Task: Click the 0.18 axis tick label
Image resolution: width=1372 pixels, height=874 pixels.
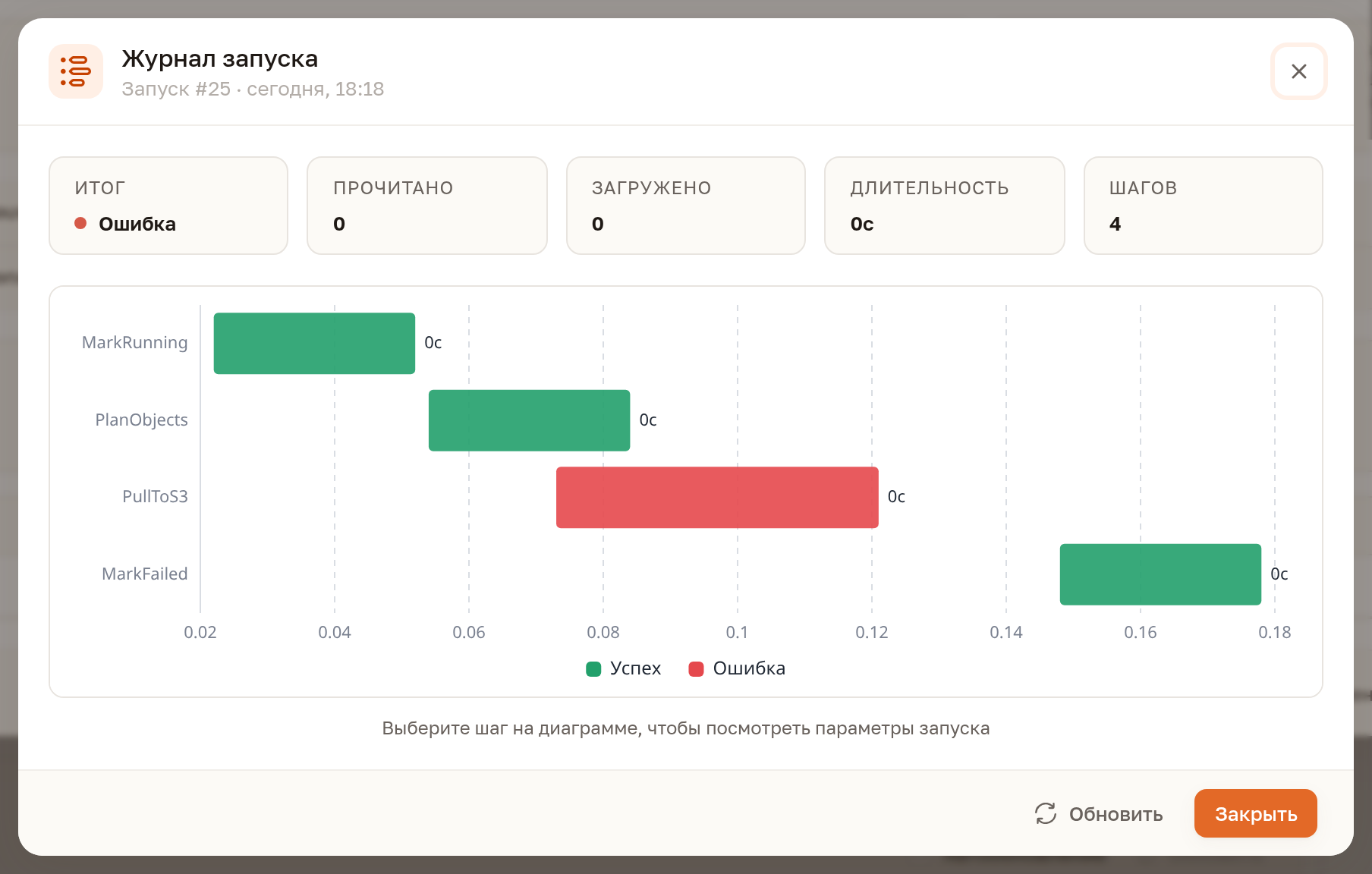Action: (x=1274, y=633)
